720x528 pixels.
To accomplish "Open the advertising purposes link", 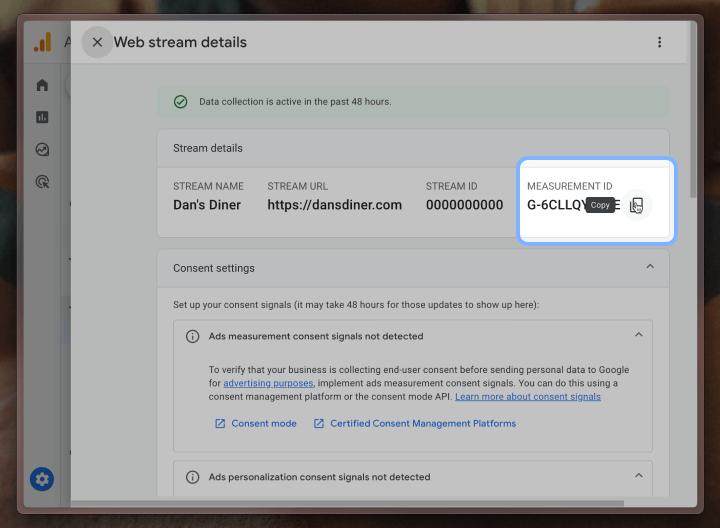I will click(268, 383).
